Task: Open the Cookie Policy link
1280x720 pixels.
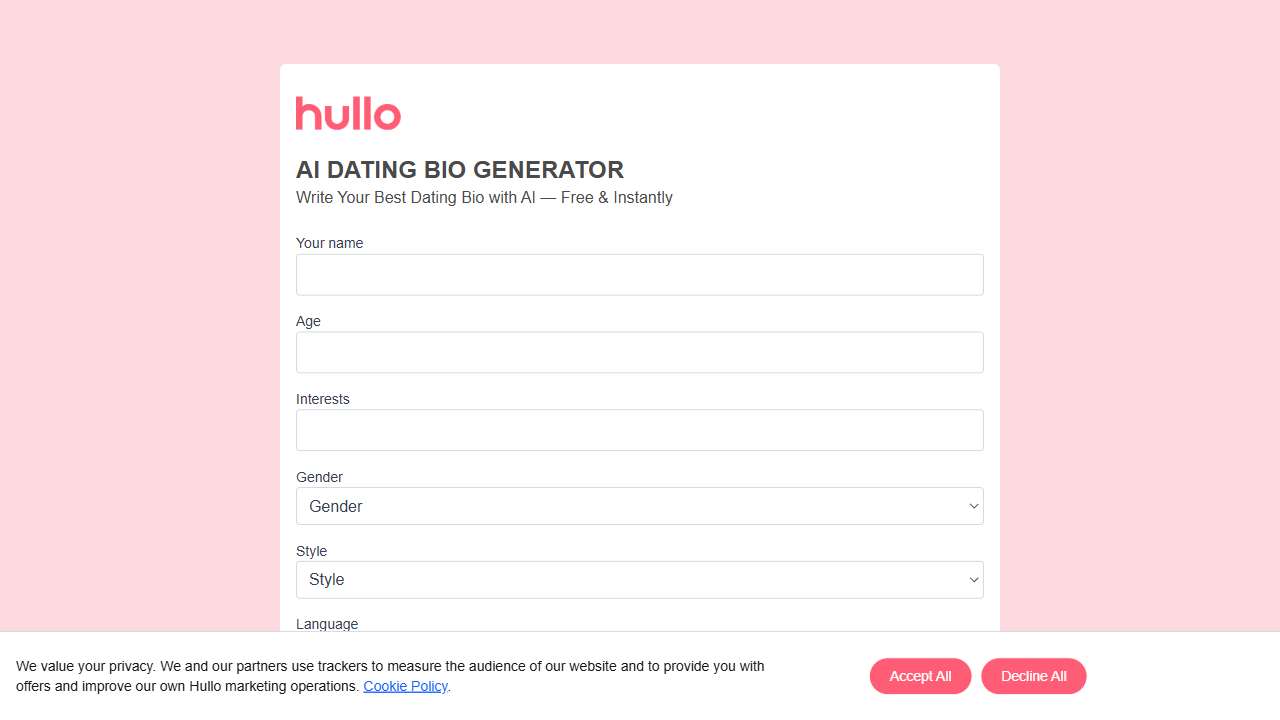Action: click(405, 686)
